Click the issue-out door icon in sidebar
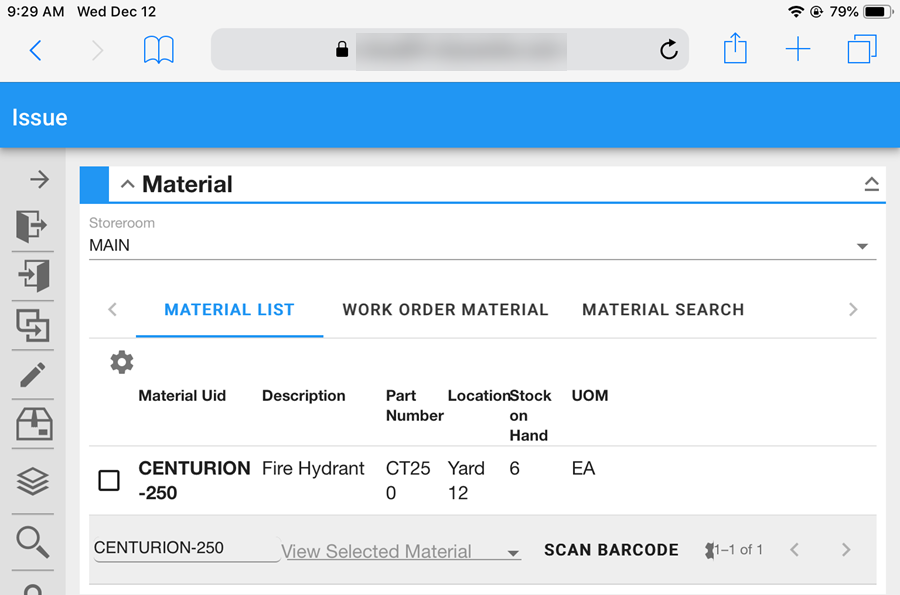 (32, 227)
